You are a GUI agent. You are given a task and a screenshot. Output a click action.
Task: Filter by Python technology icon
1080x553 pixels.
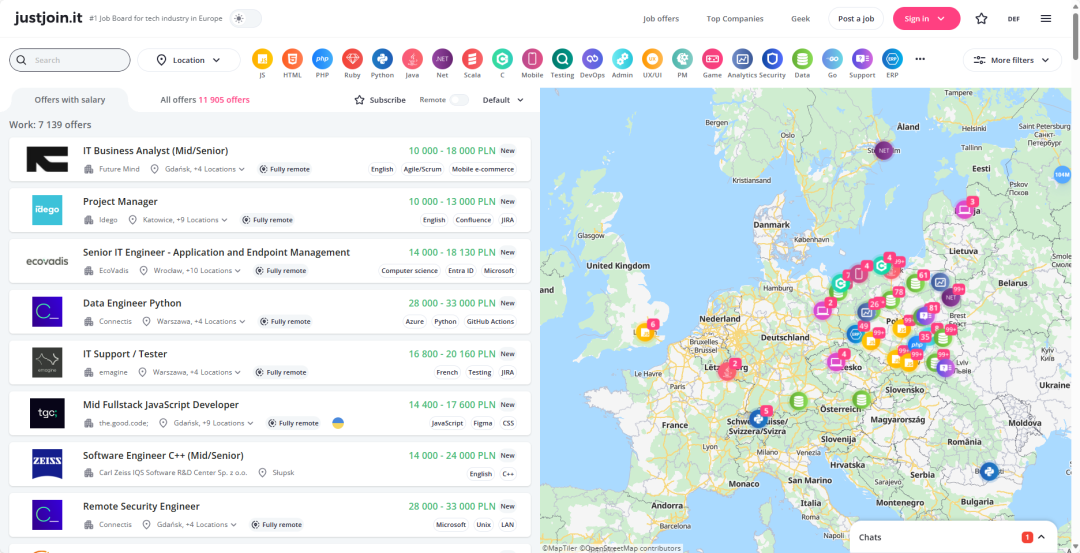pos(382,59)
